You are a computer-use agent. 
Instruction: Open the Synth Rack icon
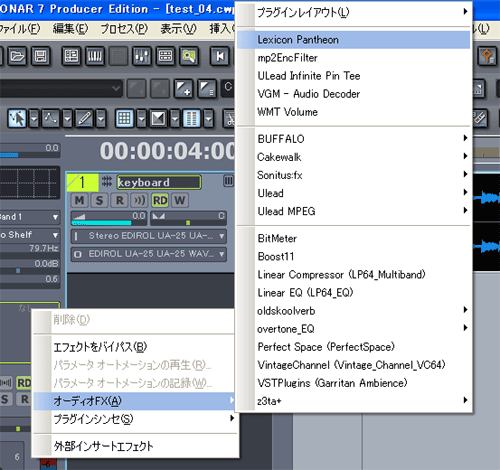tap(165, 56)
